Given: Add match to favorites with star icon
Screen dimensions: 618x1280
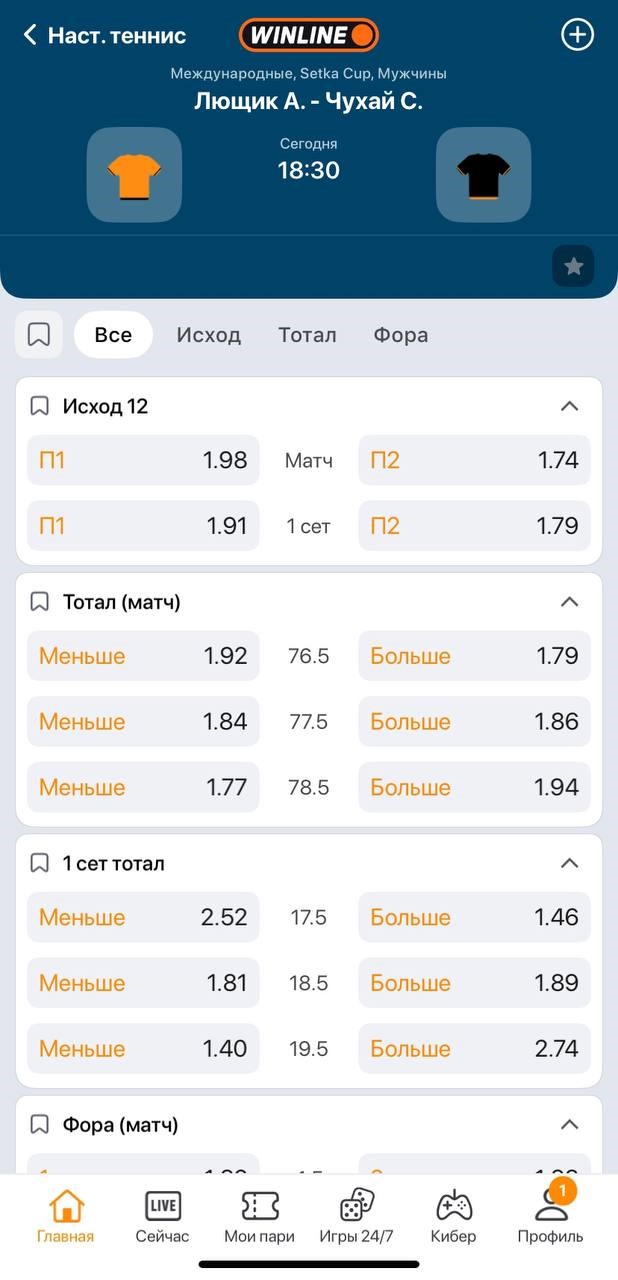Looking at the screenshot, I should tap(573, 266).
